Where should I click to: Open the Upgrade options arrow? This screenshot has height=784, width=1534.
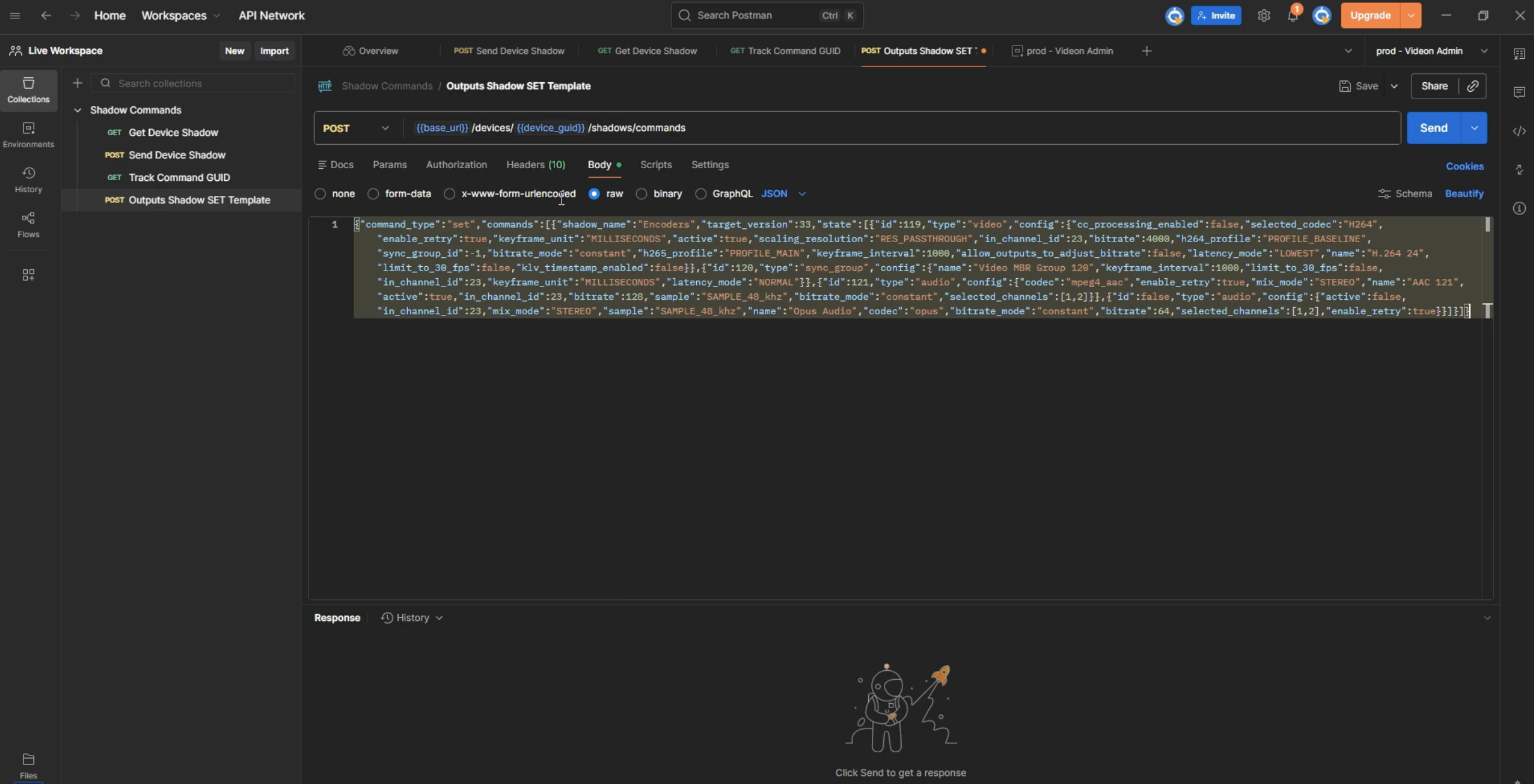[x=1411, y=16]
